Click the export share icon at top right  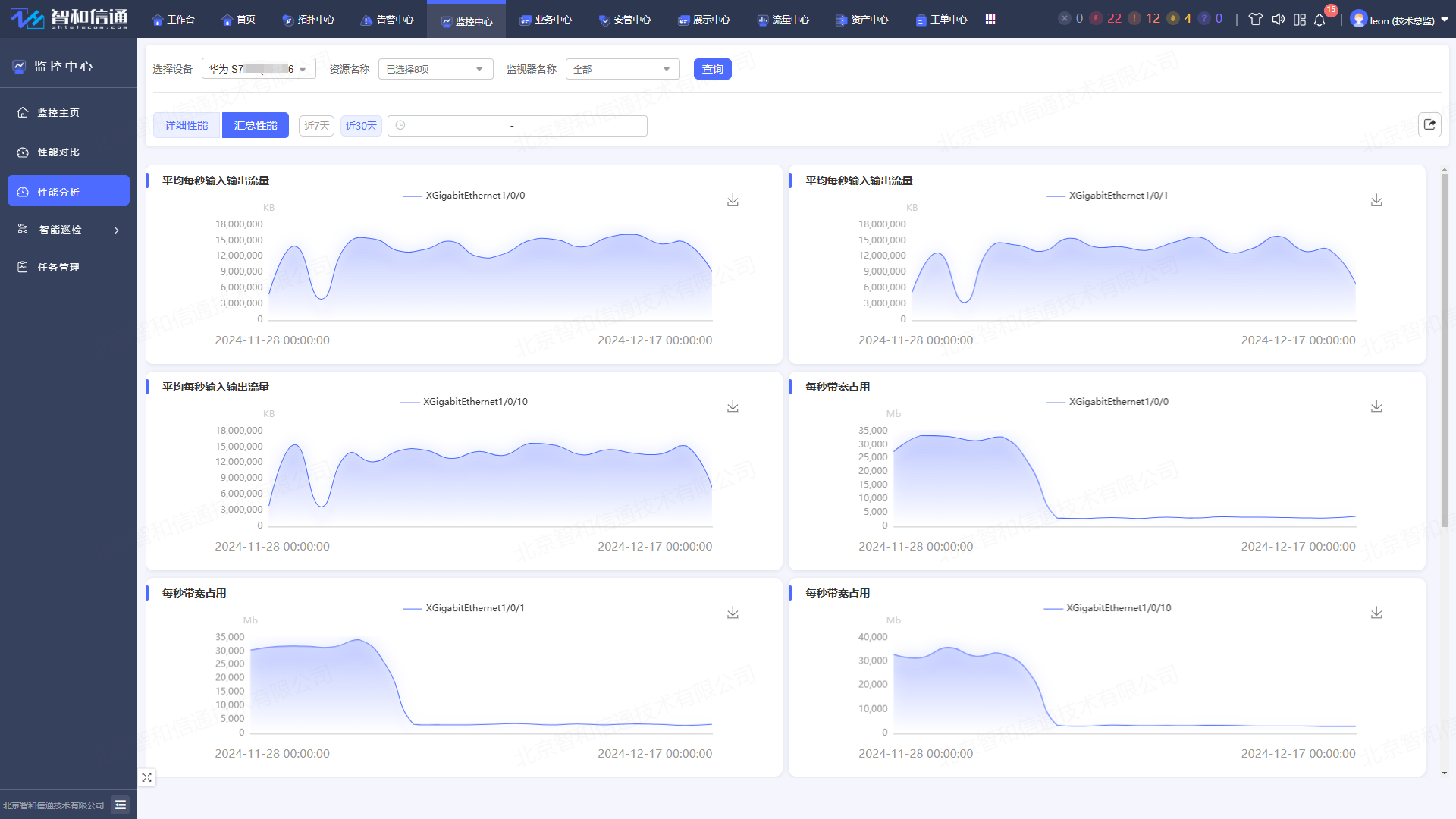1429,124
